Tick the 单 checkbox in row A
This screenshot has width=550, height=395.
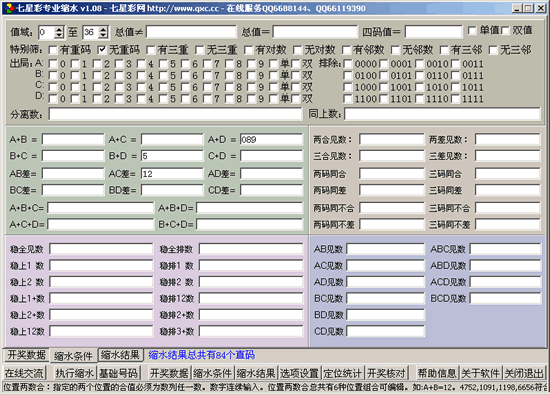274,64
